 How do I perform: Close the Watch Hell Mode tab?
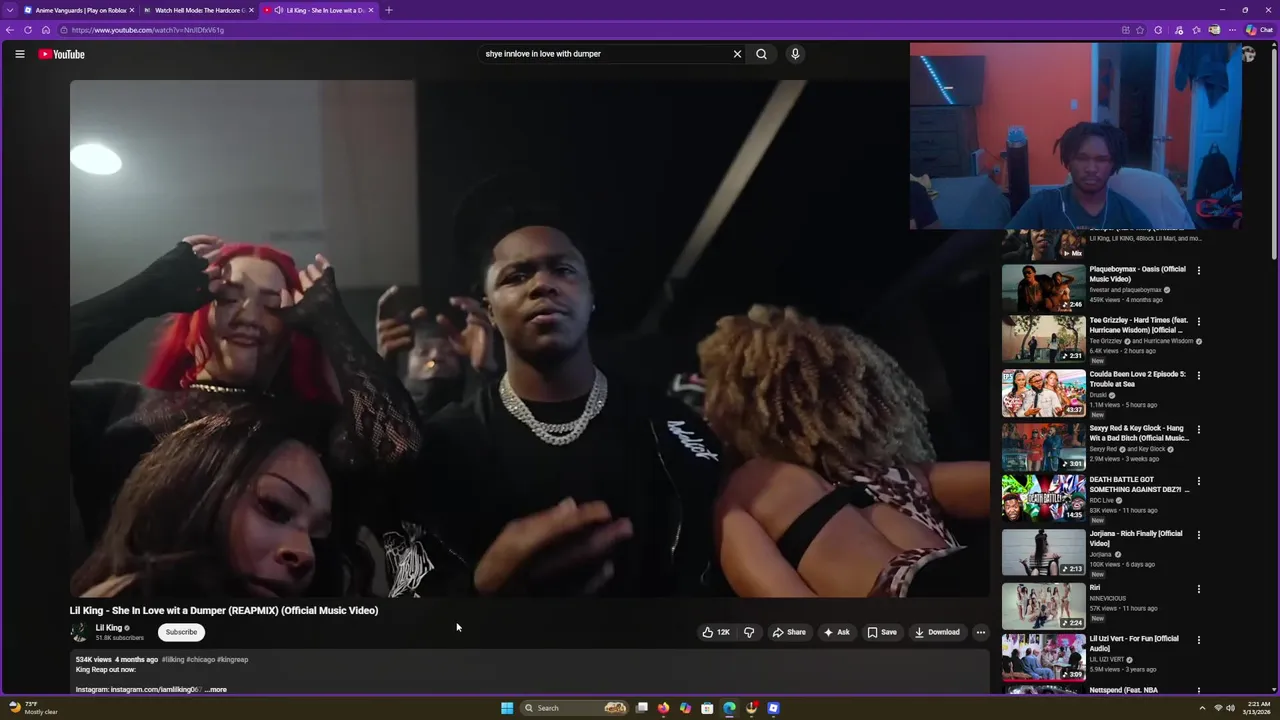(x=251, y=10)
